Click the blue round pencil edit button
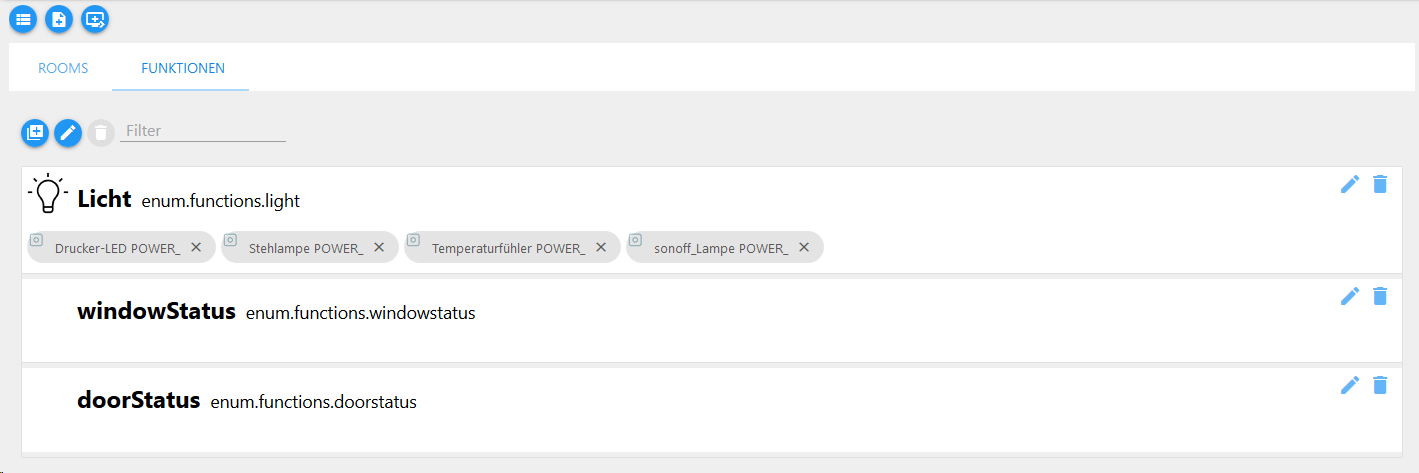 [68, 132]
